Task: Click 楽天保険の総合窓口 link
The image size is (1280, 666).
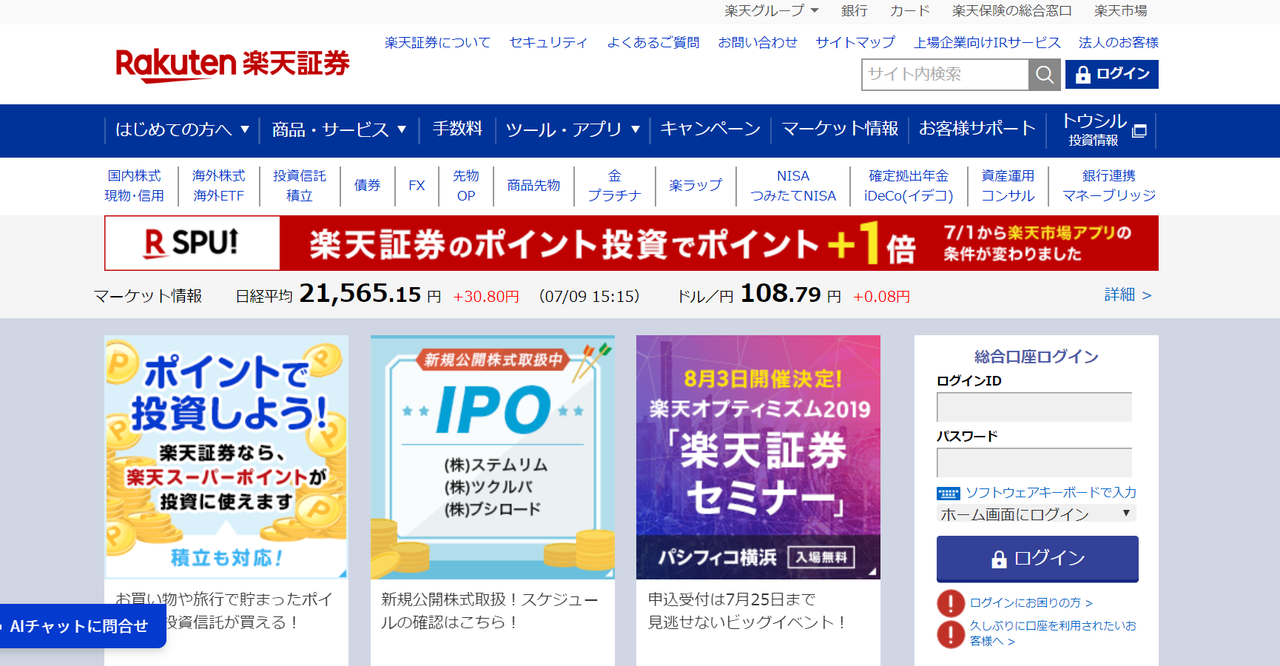Action: [1012, 11]
